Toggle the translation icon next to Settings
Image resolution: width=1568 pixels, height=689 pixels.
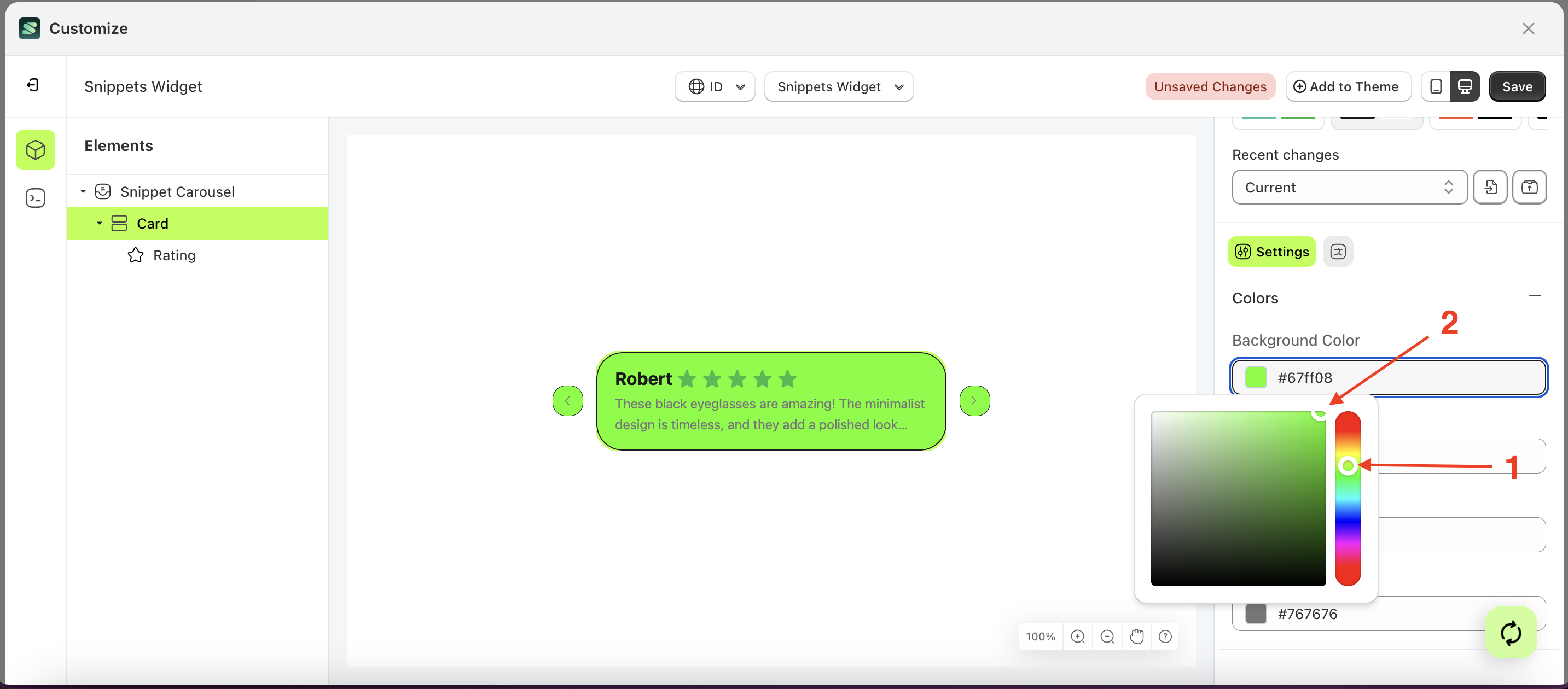point(1339,251)
